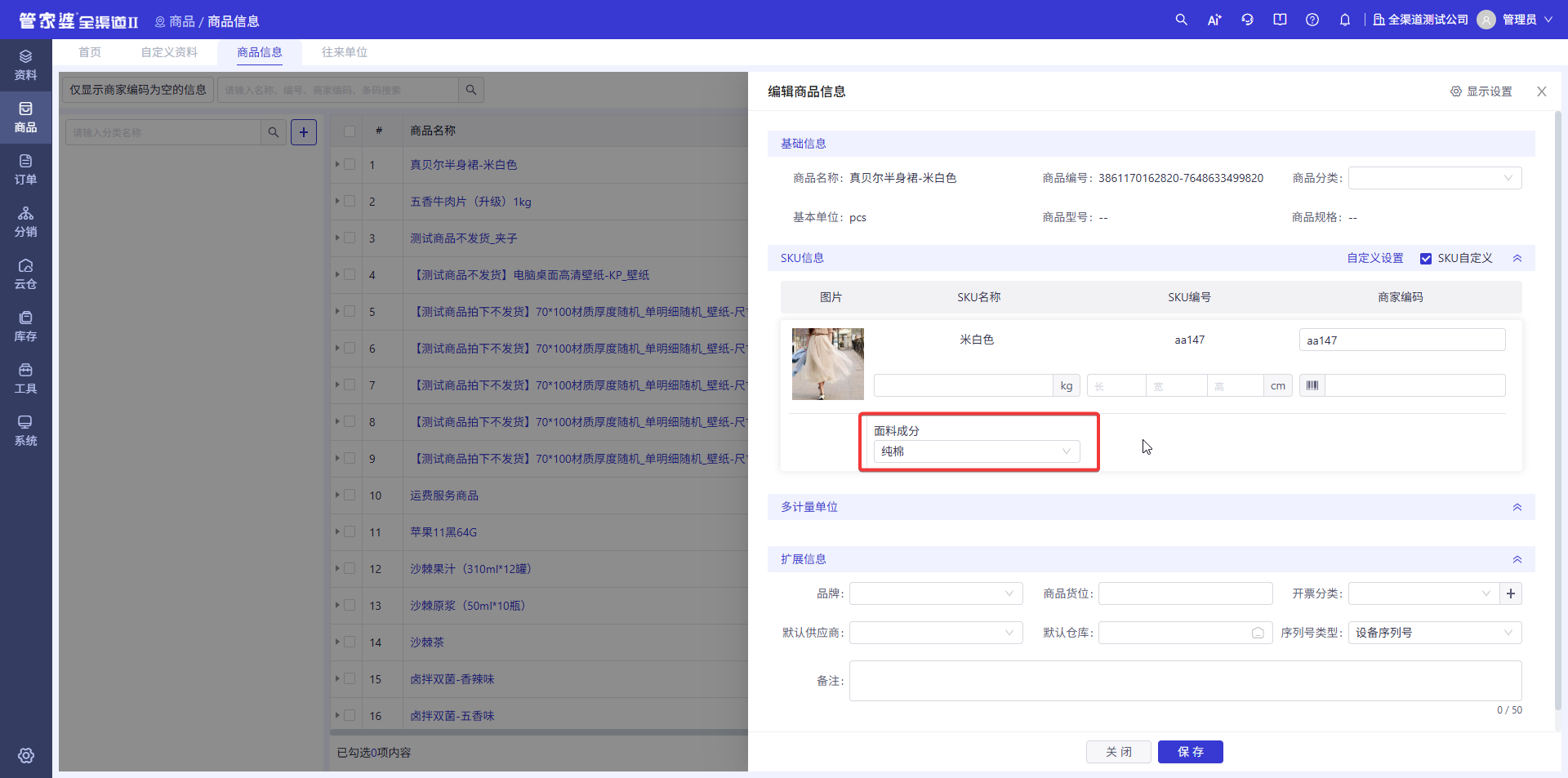Open the 开票分类 dropdown
Viewport: 1568px width, 778px height.
pos(1423,594)
